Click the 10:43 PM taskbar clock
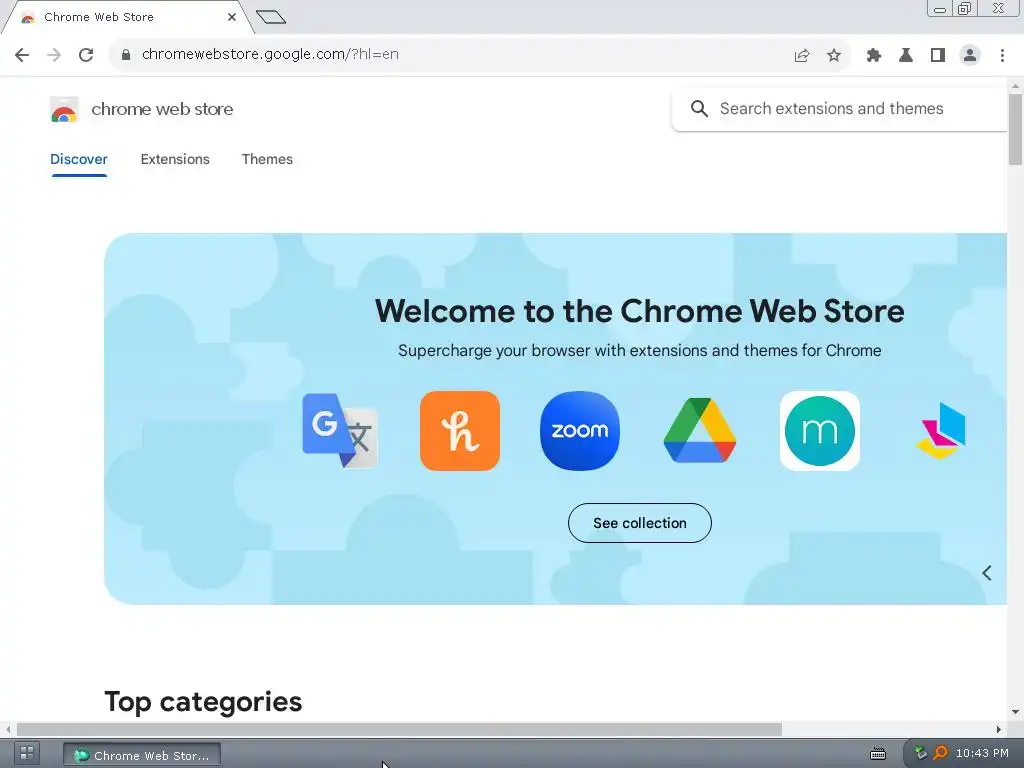This screenshot has width=1024, height=768. point(982,753)
